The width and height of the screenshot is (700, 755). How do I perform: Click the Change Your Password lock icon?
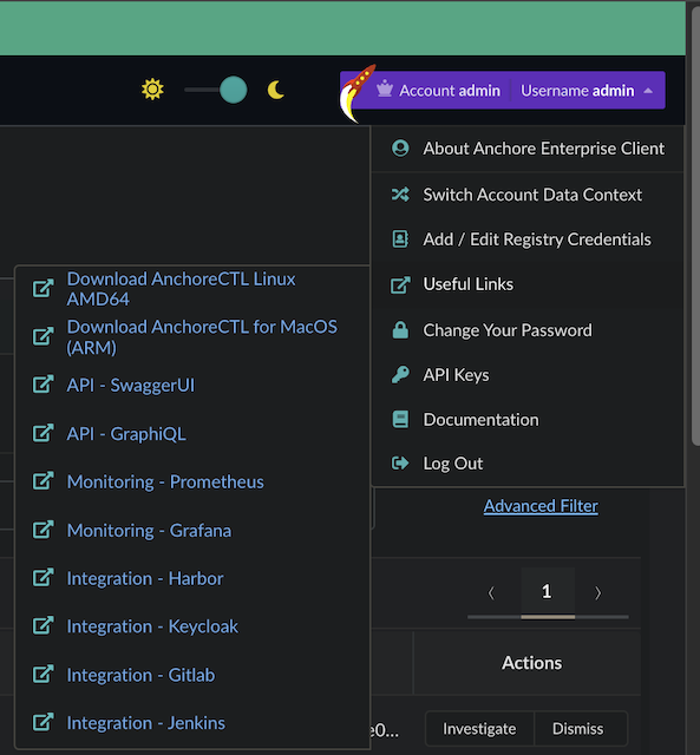click(400, 330)
